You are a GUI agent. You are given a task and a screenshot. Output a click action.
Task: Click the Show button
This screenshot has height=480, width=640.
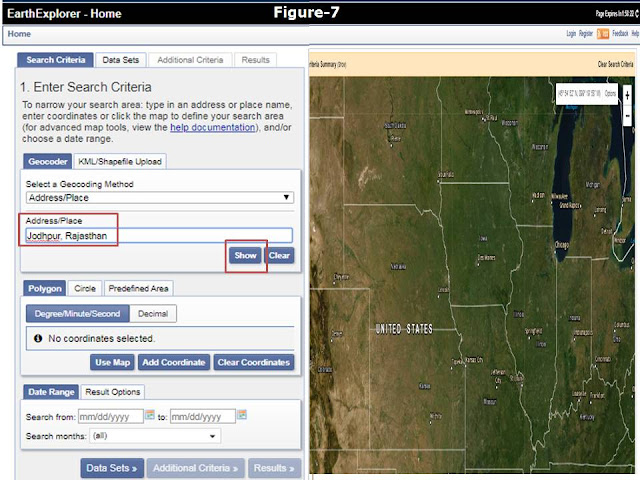pyautogui.click(x=245, y=256)
